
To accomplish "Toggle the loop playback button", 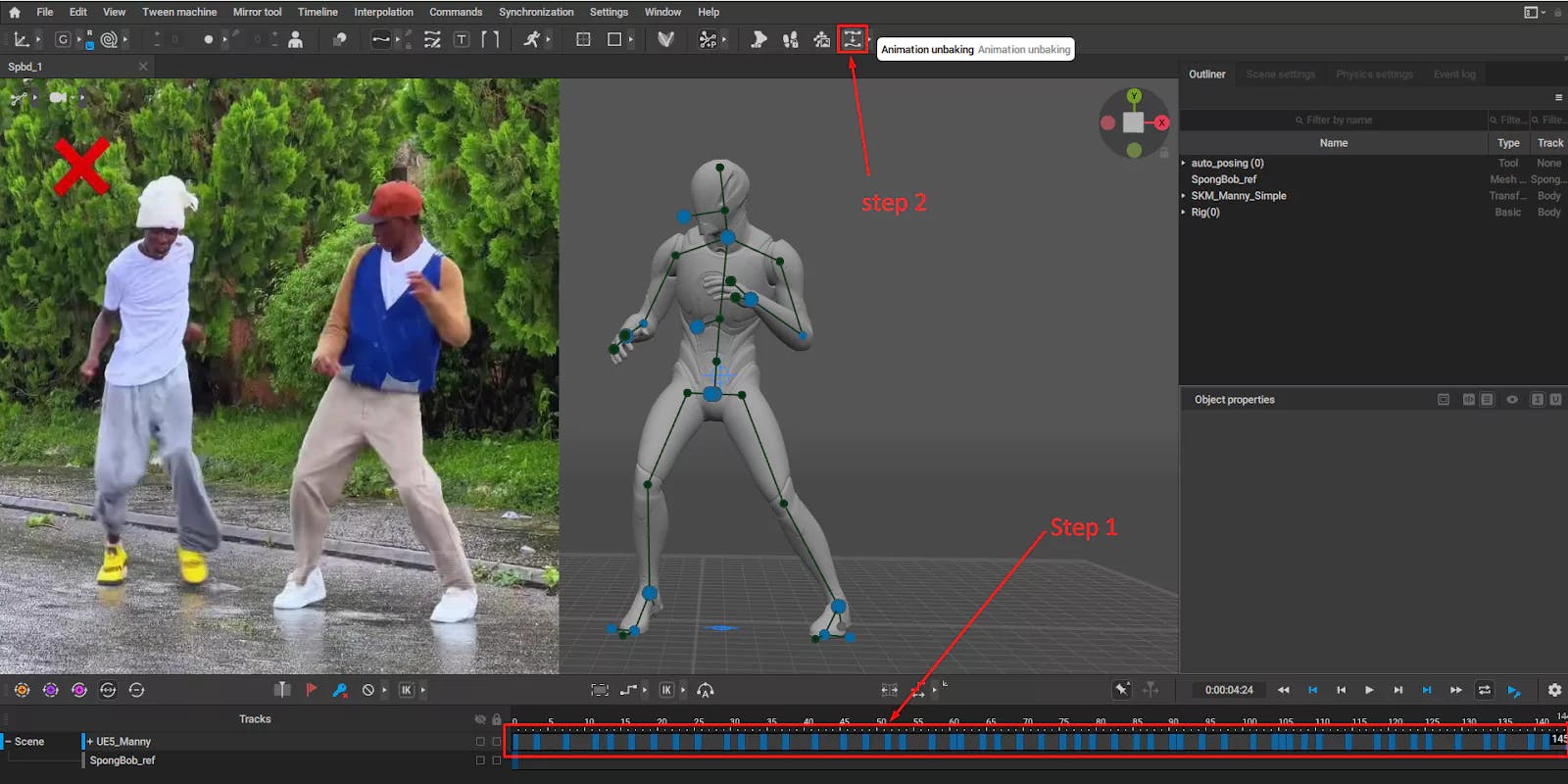I will pyautogui.click(x=1485, y=690).
